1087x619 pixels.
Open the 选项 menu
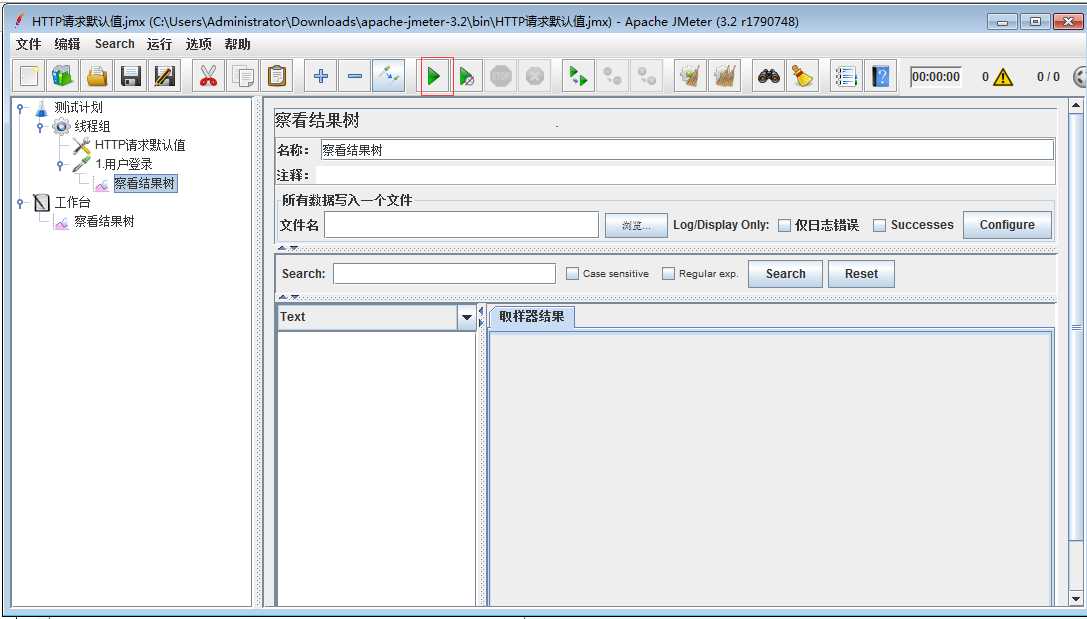click(x=198, y=44)
